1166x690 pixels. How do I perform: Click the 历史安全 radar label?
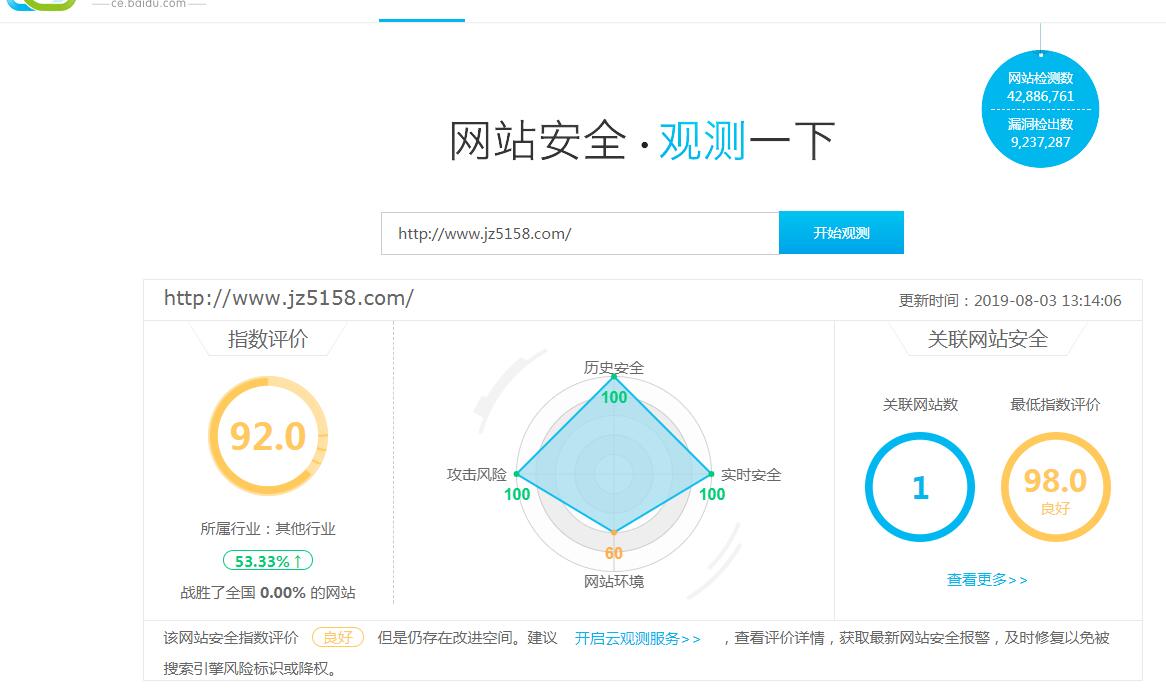[613, 367]
